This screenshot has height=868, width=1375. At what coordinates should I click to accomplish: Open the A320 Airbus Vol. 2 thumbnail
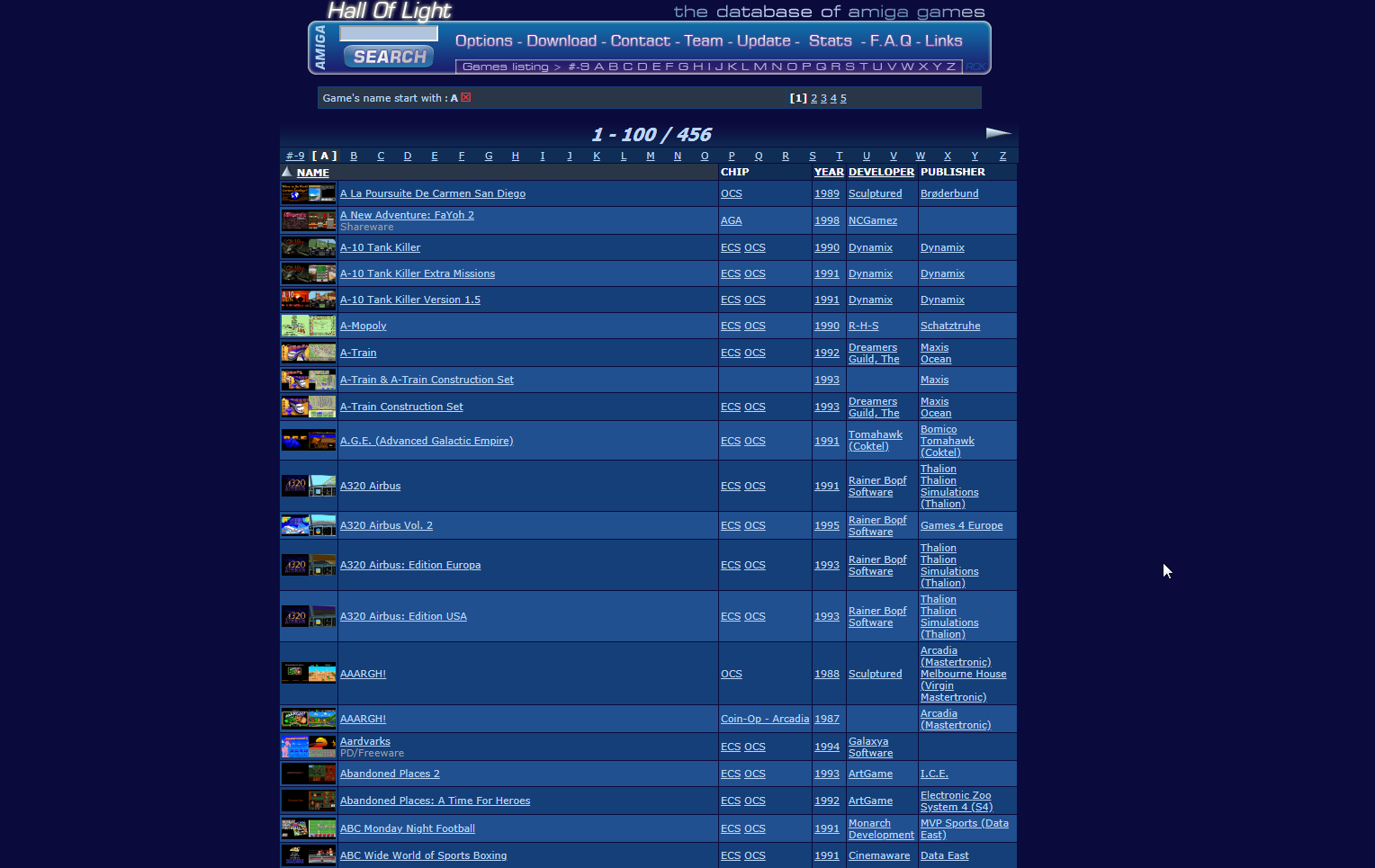click(x=309, y=525)
